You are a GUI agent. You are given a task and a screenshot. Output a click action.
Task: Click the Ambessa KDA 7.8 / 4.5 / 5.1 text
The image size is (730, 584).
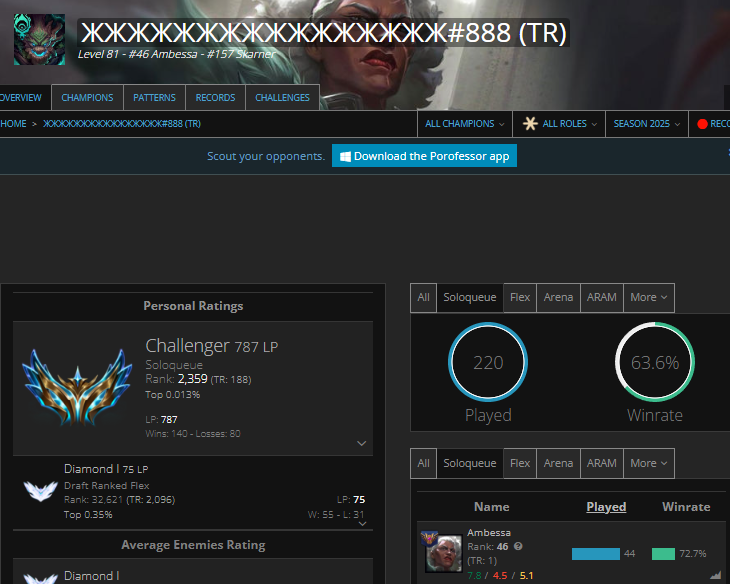[x=500, y=576]
